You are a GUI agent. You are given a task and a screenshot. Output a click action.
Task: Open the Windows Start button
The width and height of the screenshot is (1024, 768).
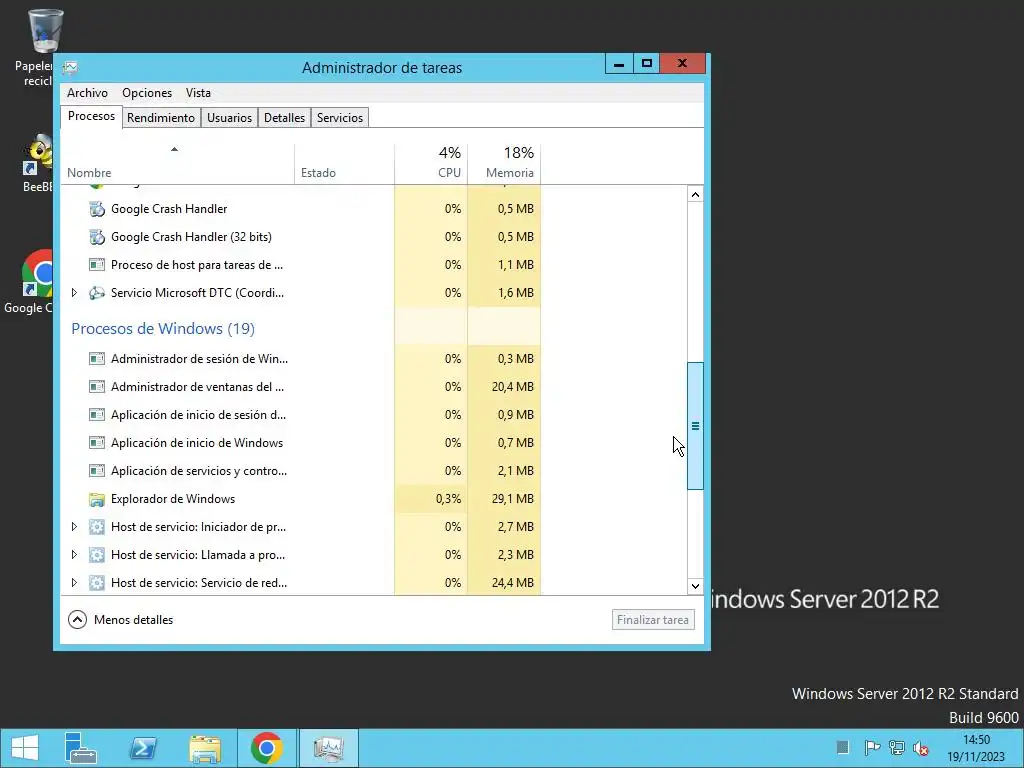point(25,748)
